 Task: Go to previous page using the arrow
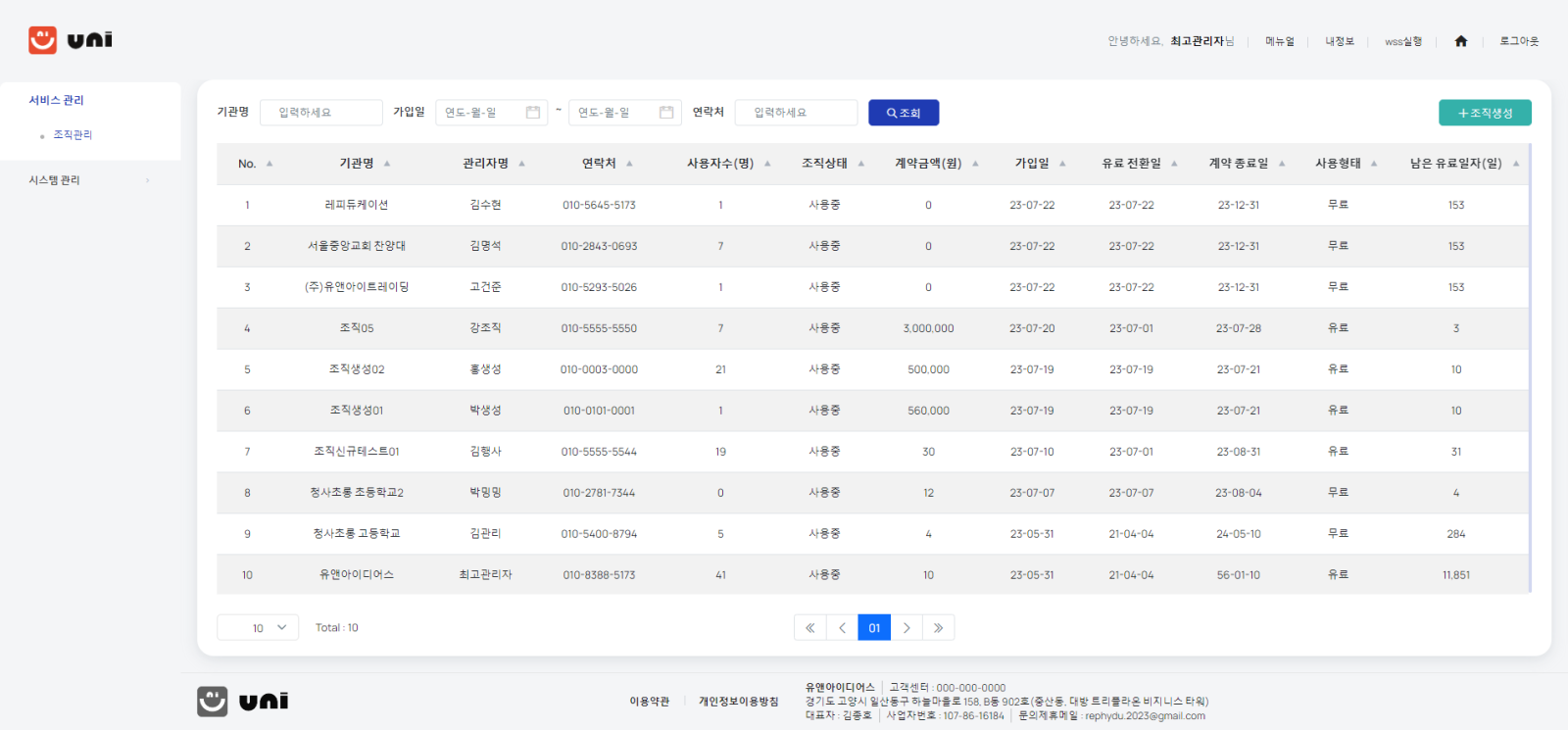842,628
